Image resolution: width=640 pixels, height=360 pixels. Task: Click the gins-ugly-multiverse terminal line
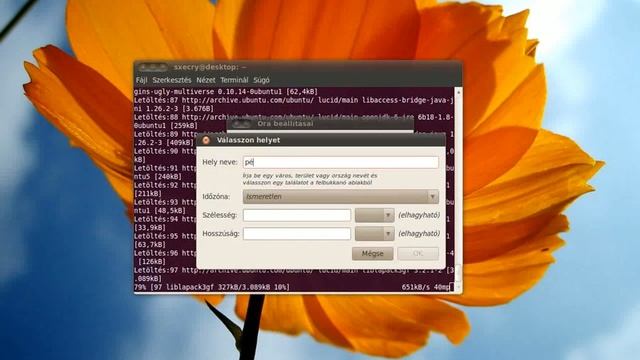226,92
